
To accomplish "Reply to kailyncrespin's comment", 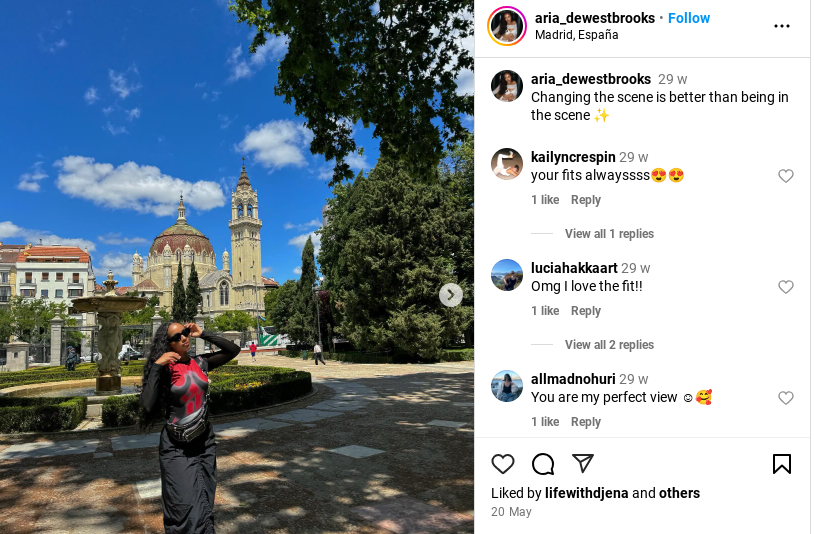I will (586, 200).
